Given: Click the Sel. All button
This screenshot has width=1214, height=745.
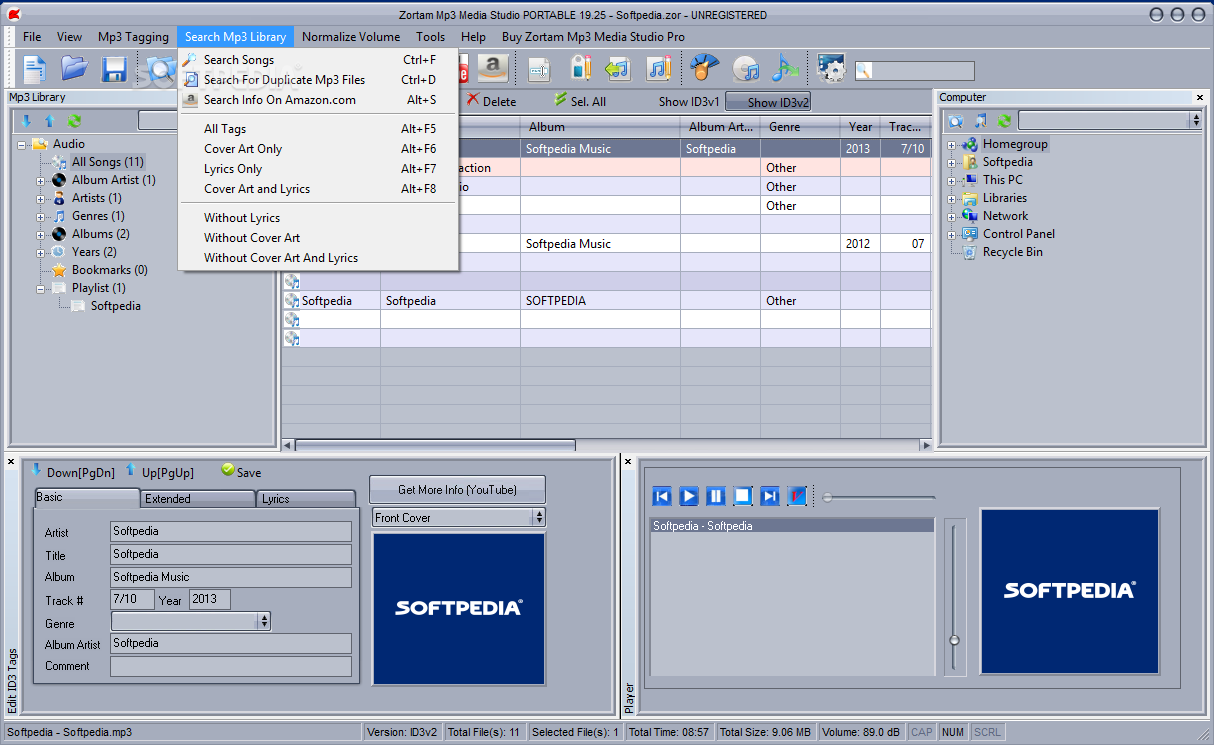Looking at the screenshot, I should pyautogui.click(x=579, y=101).
